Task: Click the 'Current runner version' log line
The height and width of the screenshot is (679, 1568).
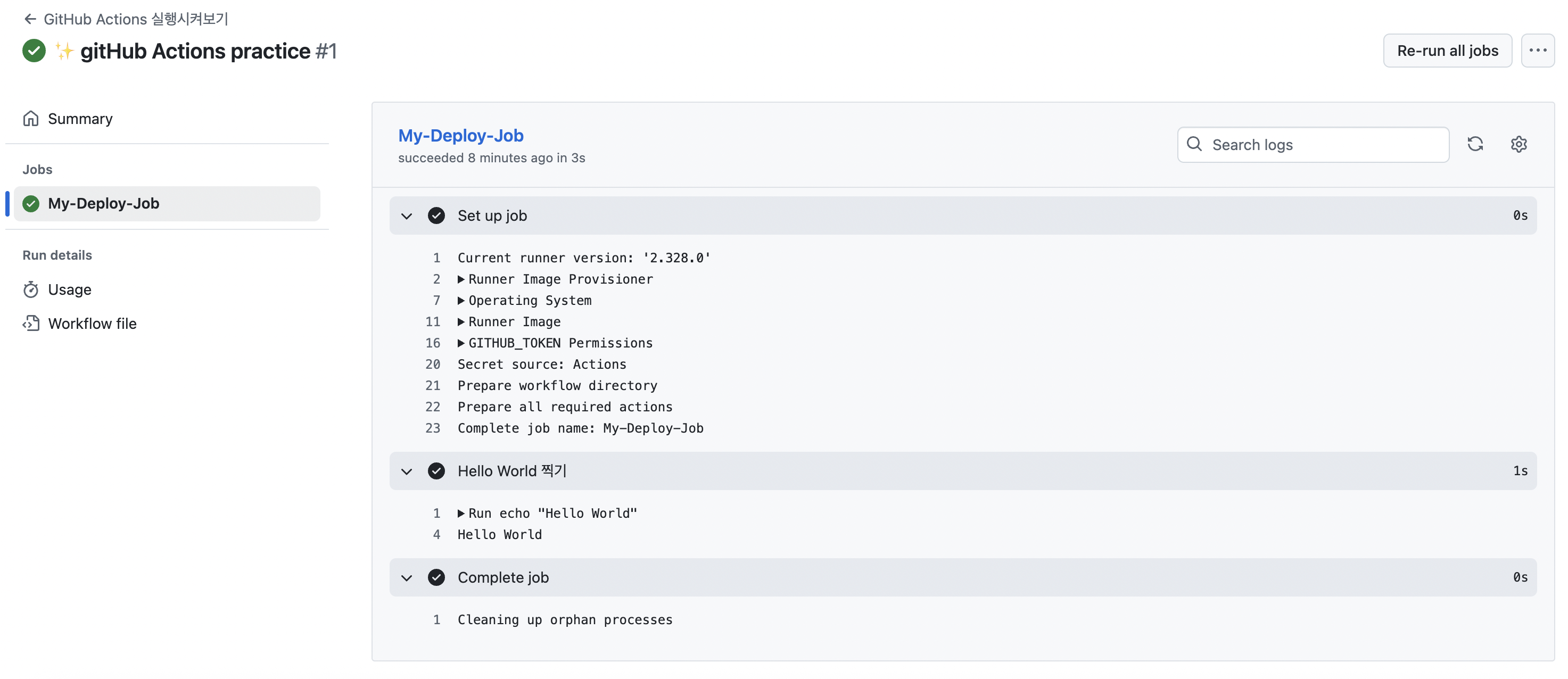Action: pyautogui.click(x=584, y=258)
